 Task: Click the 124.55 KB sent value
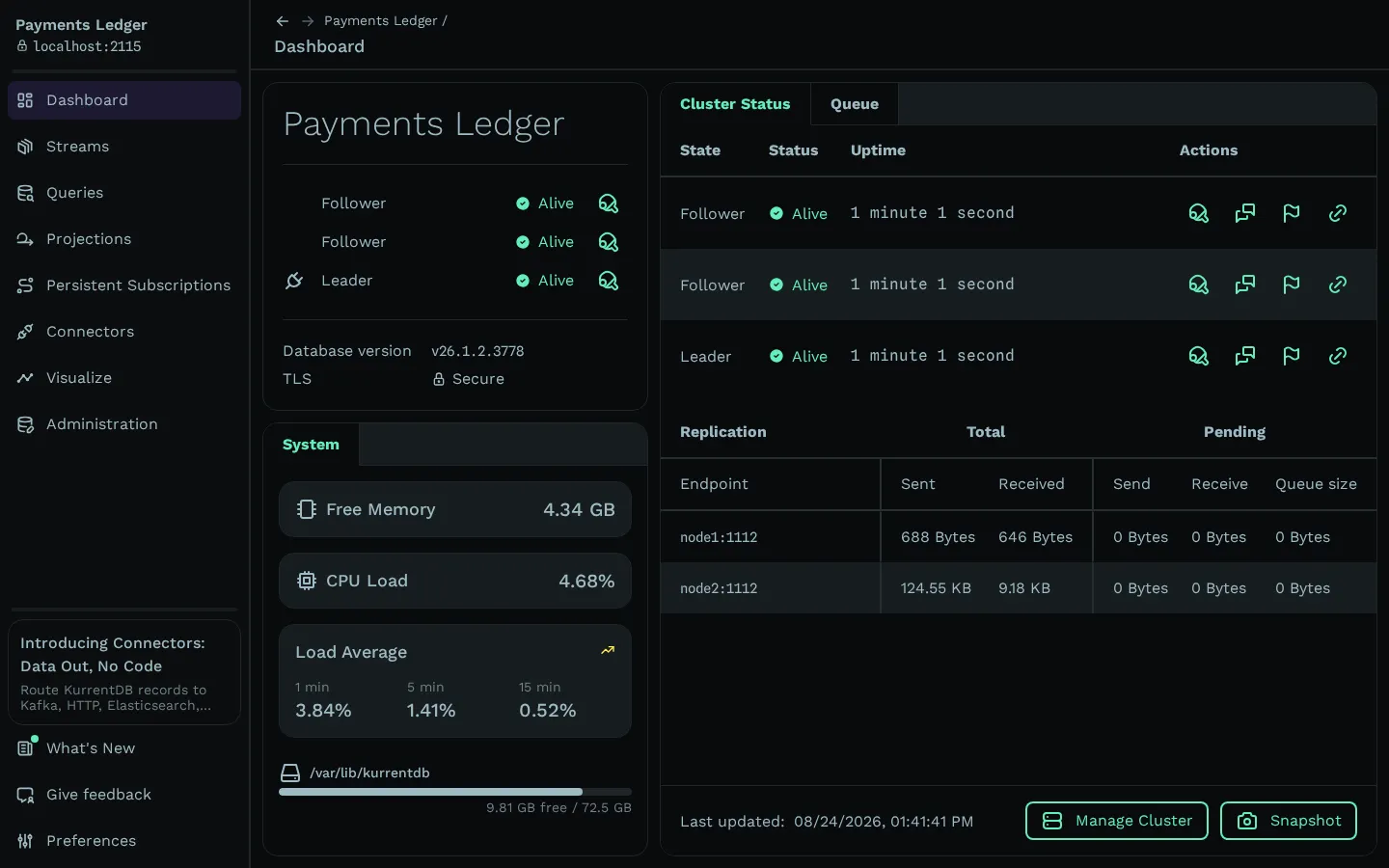point(936,588)
